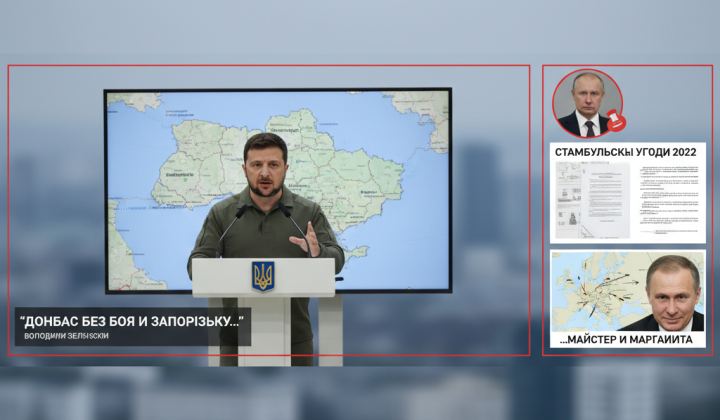Click the red gavel badge on the circular portrait
This screenshot has height=420, width=720.
point(616,121)
